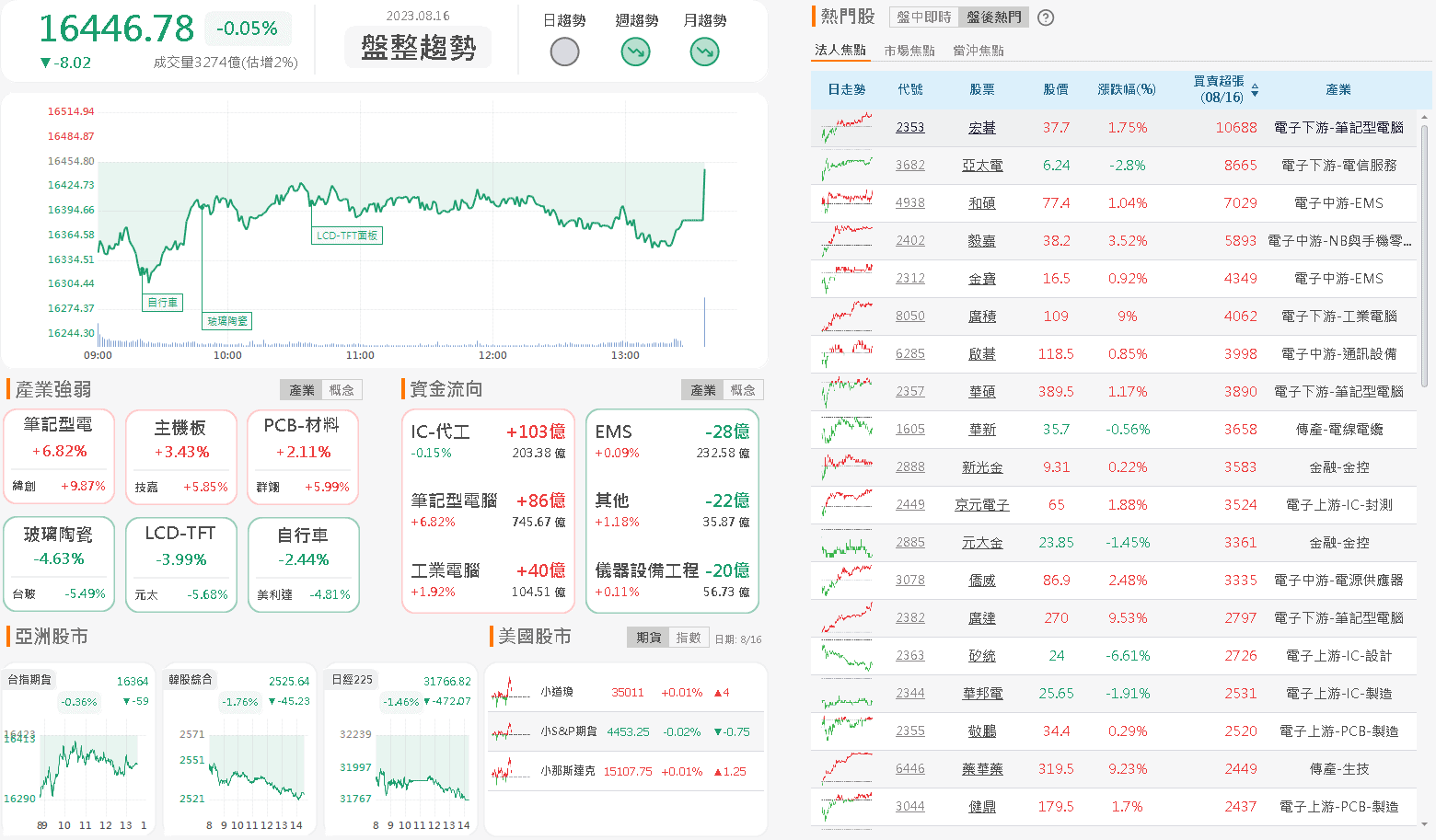This screenshot has width=1436, height=840.
Task: Select 指數 toggle in 美國股市 section
Action: 689,638
